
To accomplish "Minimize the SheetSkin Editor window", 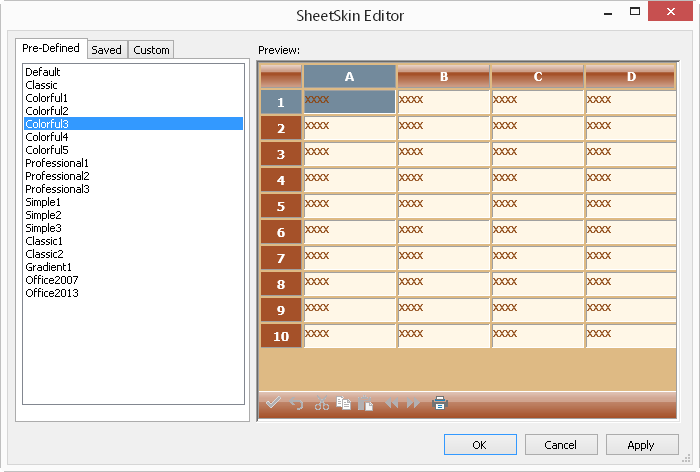I will [608, 13].
